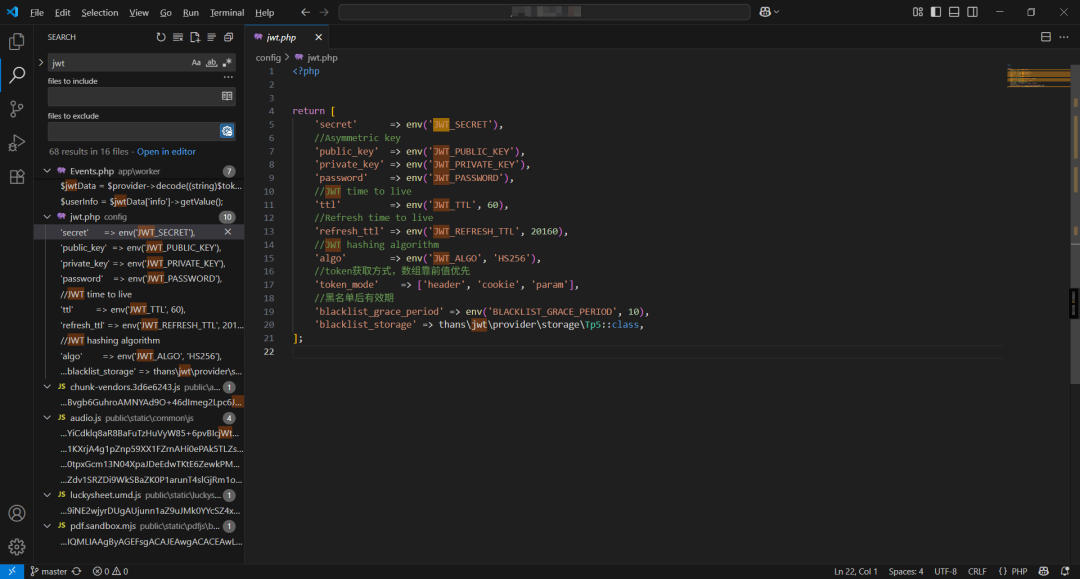Open the Terminal menu
Image resolution: width=1080 pixels, height=579 pixels.
point(226,13)
